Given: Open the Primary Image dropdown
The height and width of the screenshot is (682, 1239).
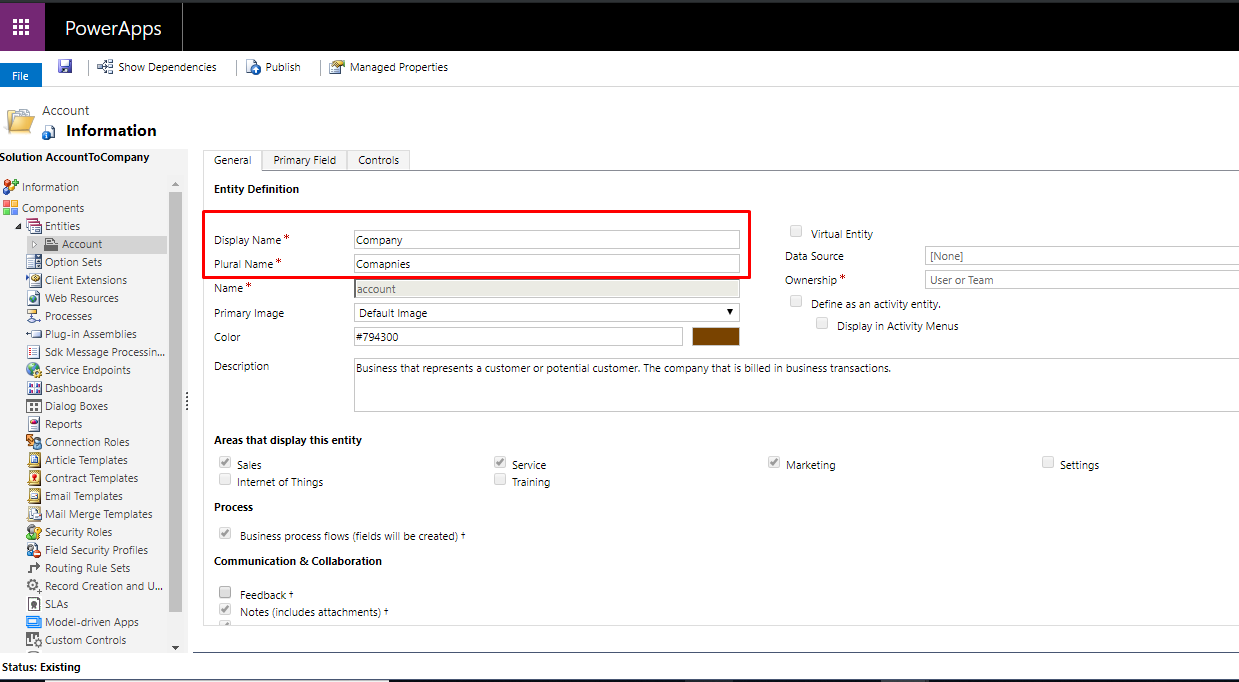Looking at the screenshot, I should point(547,313).
